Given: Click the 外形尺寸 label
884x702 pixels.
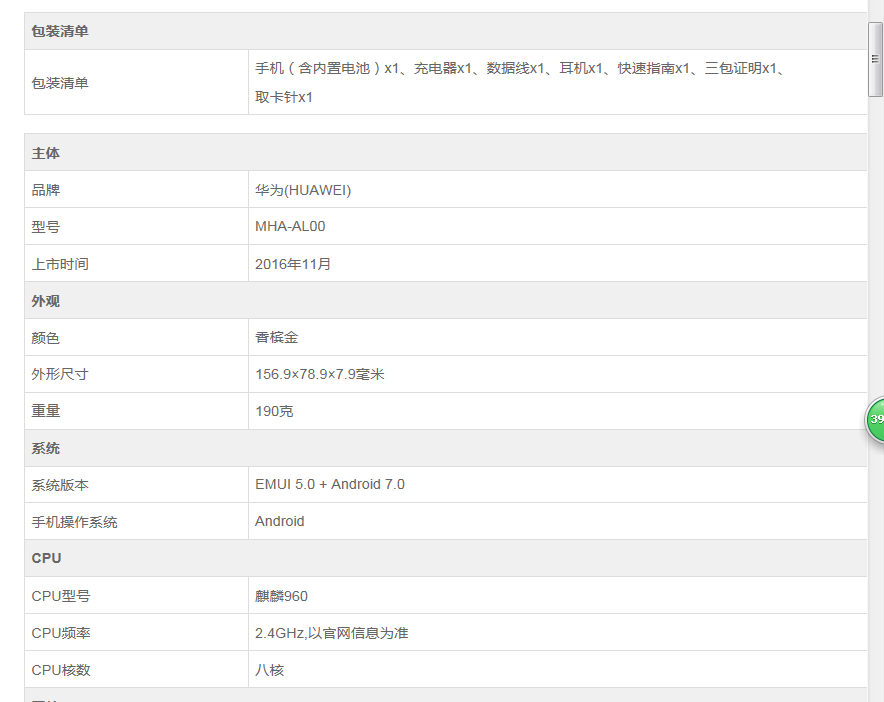Looking at the screenshot, I should coord(60,374).
